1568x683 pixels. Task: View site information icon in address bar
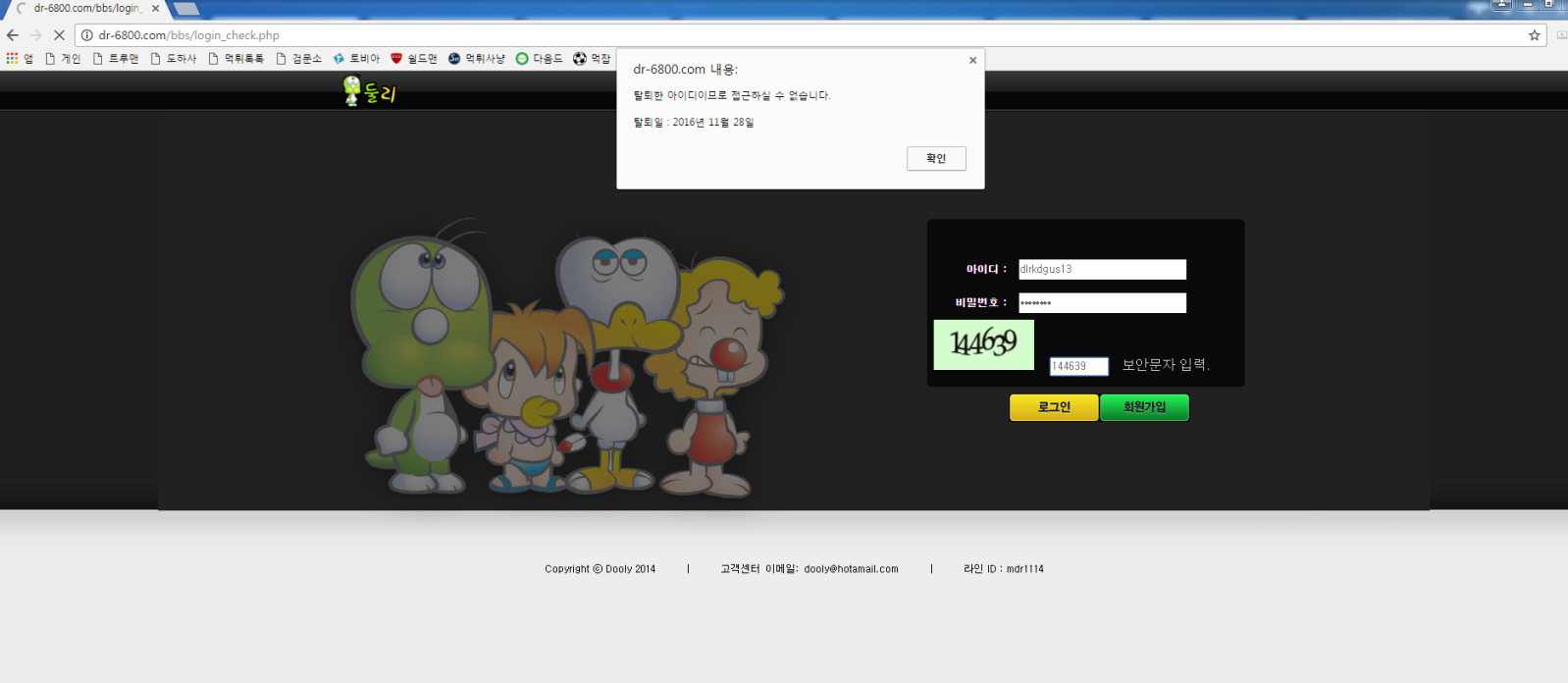tap(86, 34)
